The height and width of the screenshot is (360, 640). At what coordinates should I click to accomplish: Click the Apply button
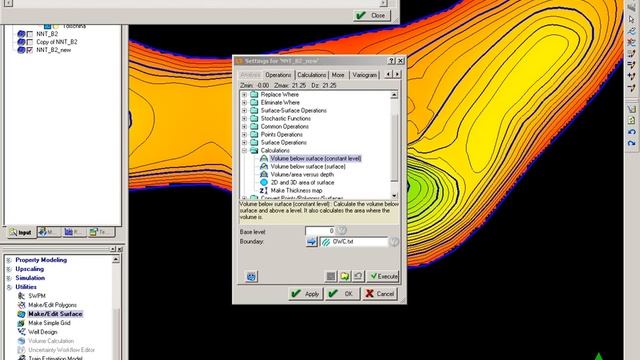[x=306, y=293]
